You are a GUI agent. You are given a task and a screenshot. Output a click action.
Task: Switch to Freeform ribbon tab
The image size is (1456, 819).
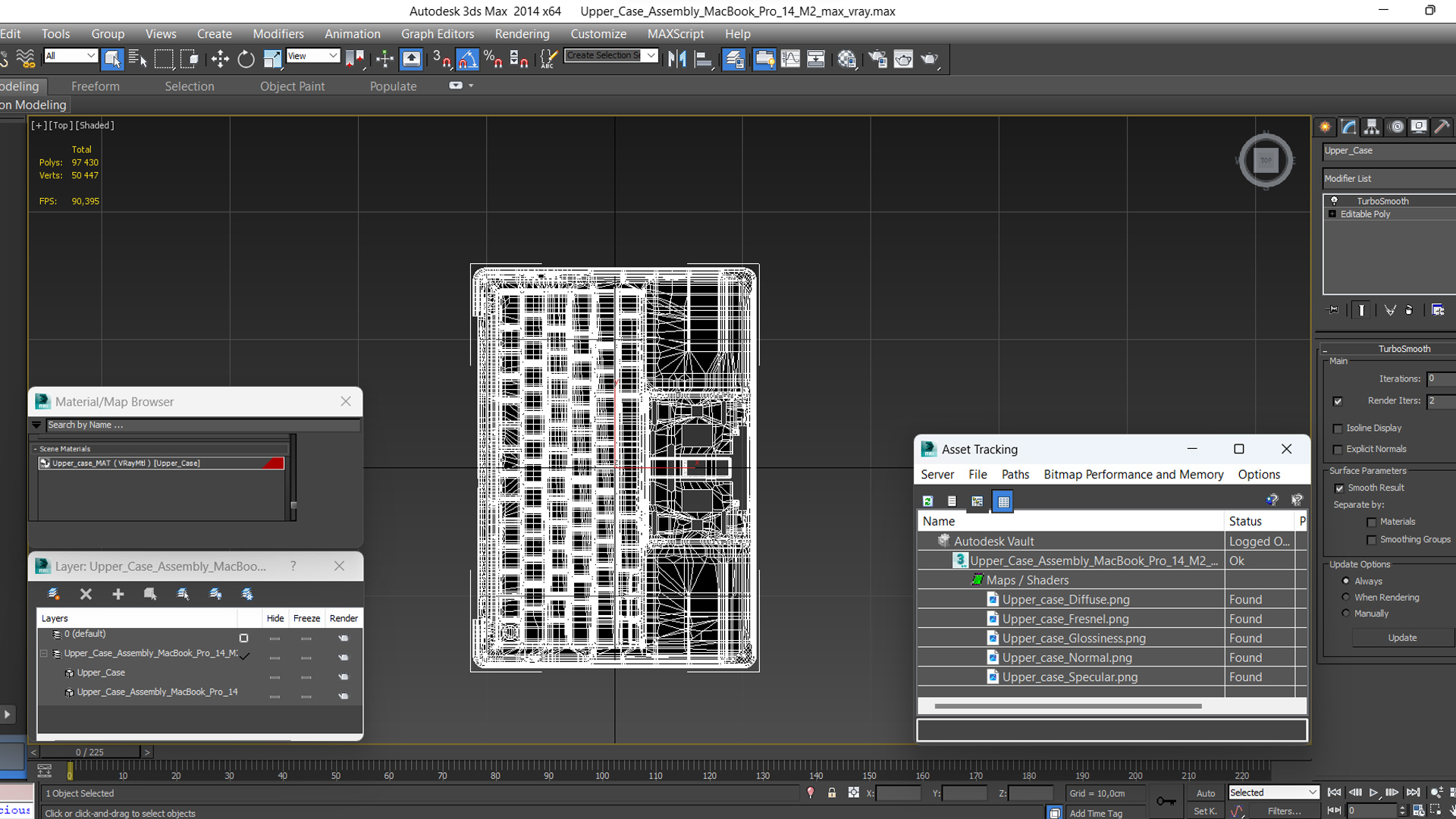click(96, 86)
